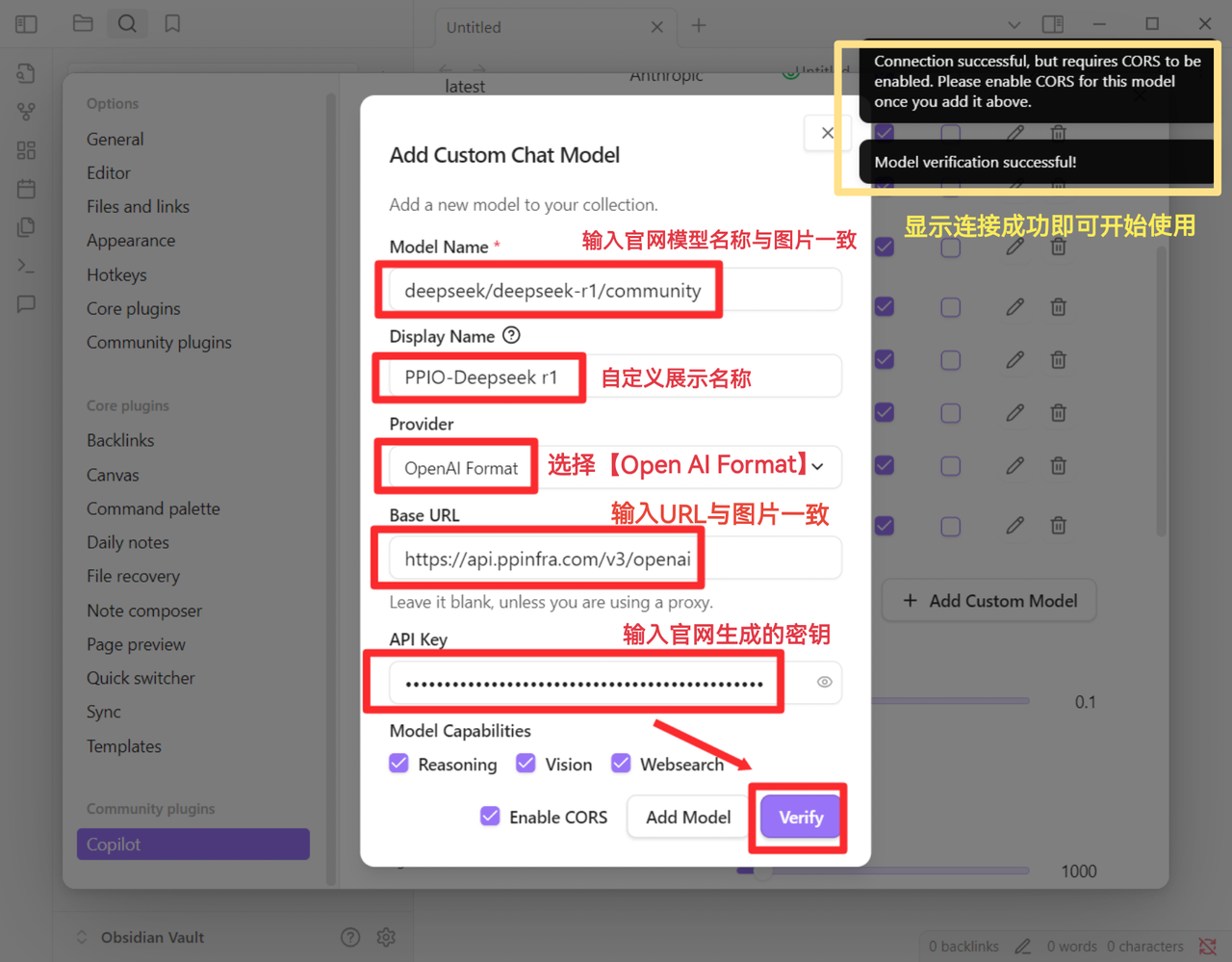Open Copilot chat bubble ribbon icon
Screen dimensions: 1232x962
pyautogui.click(x=26, y=304)
